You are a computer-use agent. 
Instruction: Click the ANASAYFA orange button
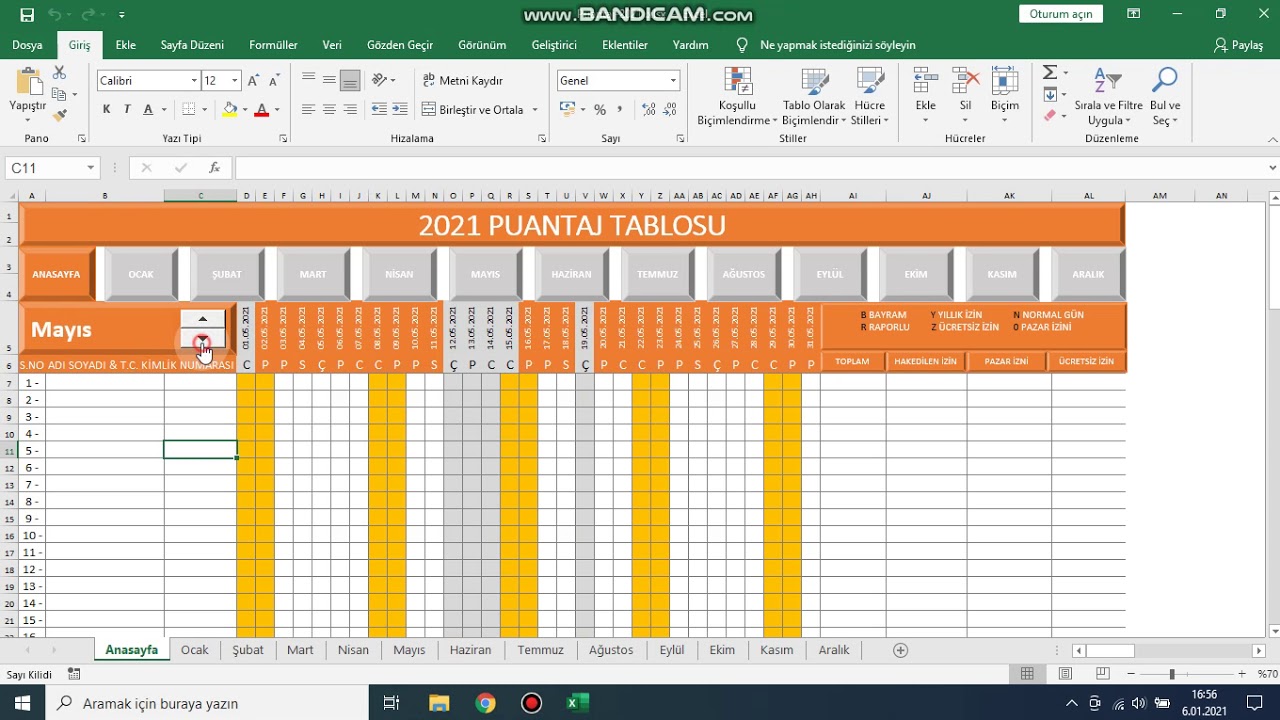[56, 274]
